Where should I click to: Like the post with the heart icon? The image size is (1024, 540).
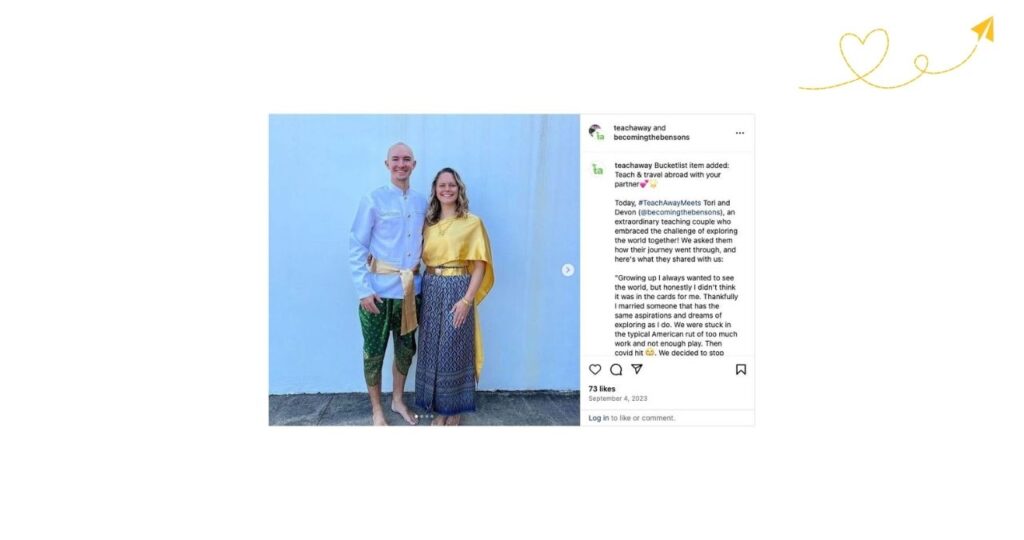pyautogui.click(x=595, y=370)
